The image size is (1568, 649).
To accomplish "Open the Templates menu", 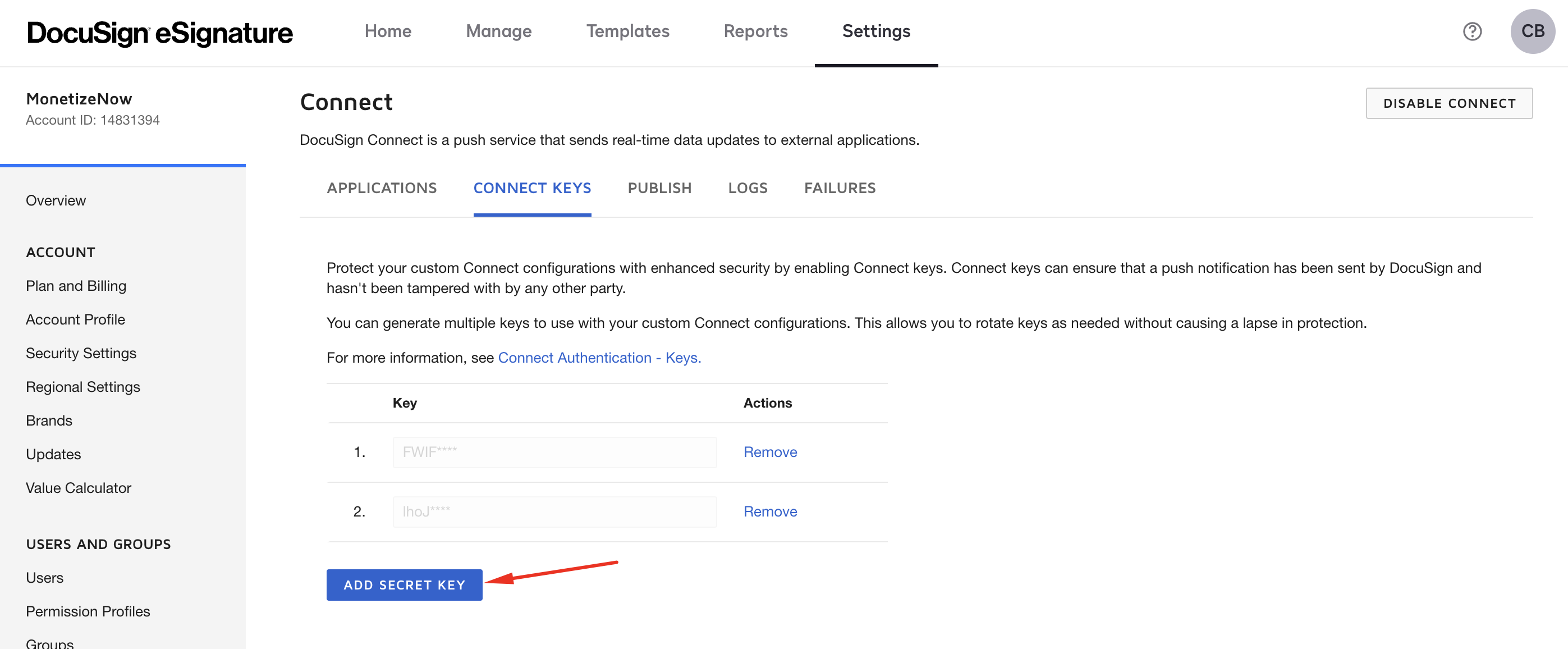I will pyautogui.click(x=627, y=31).
